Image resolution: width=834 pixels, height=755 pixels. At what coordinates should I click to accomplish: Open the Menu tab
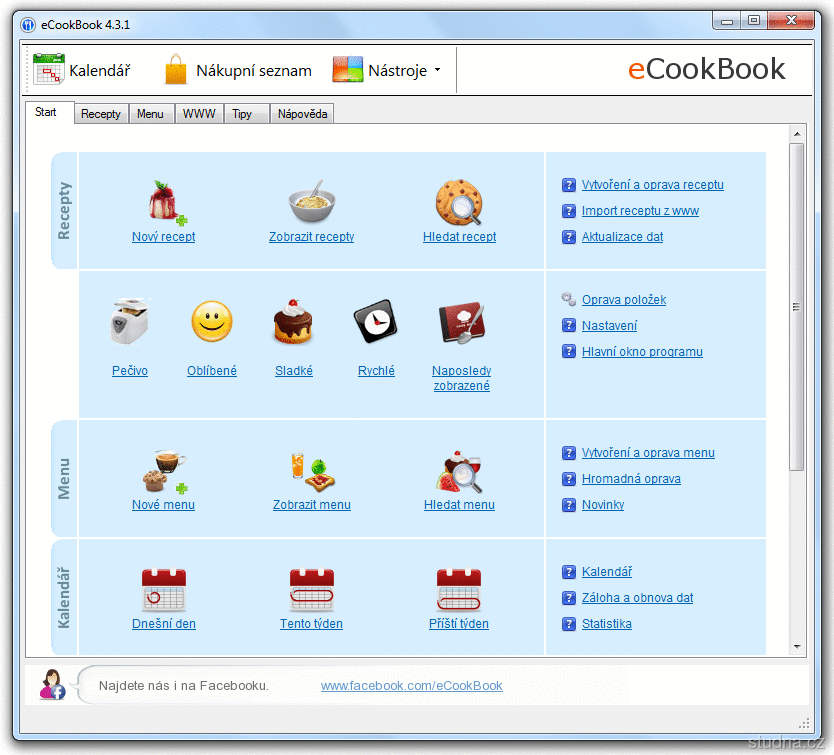151,113
